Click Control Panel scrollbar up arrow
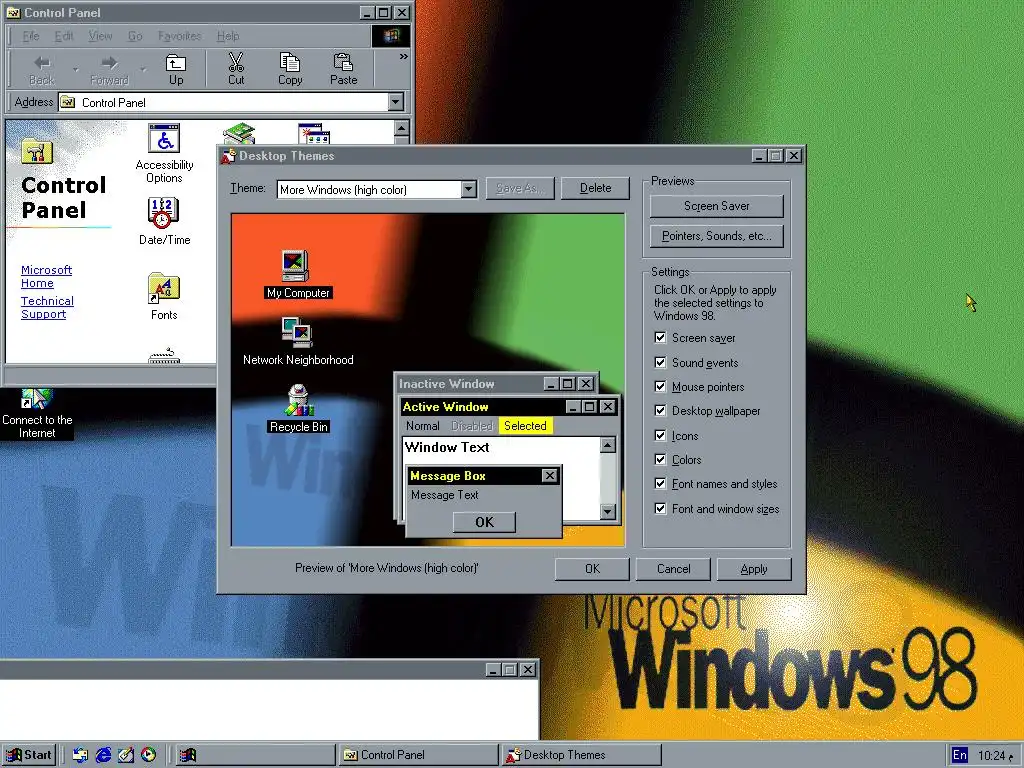The width and height of the screenshot is (1024, 768). coord(402,128)
